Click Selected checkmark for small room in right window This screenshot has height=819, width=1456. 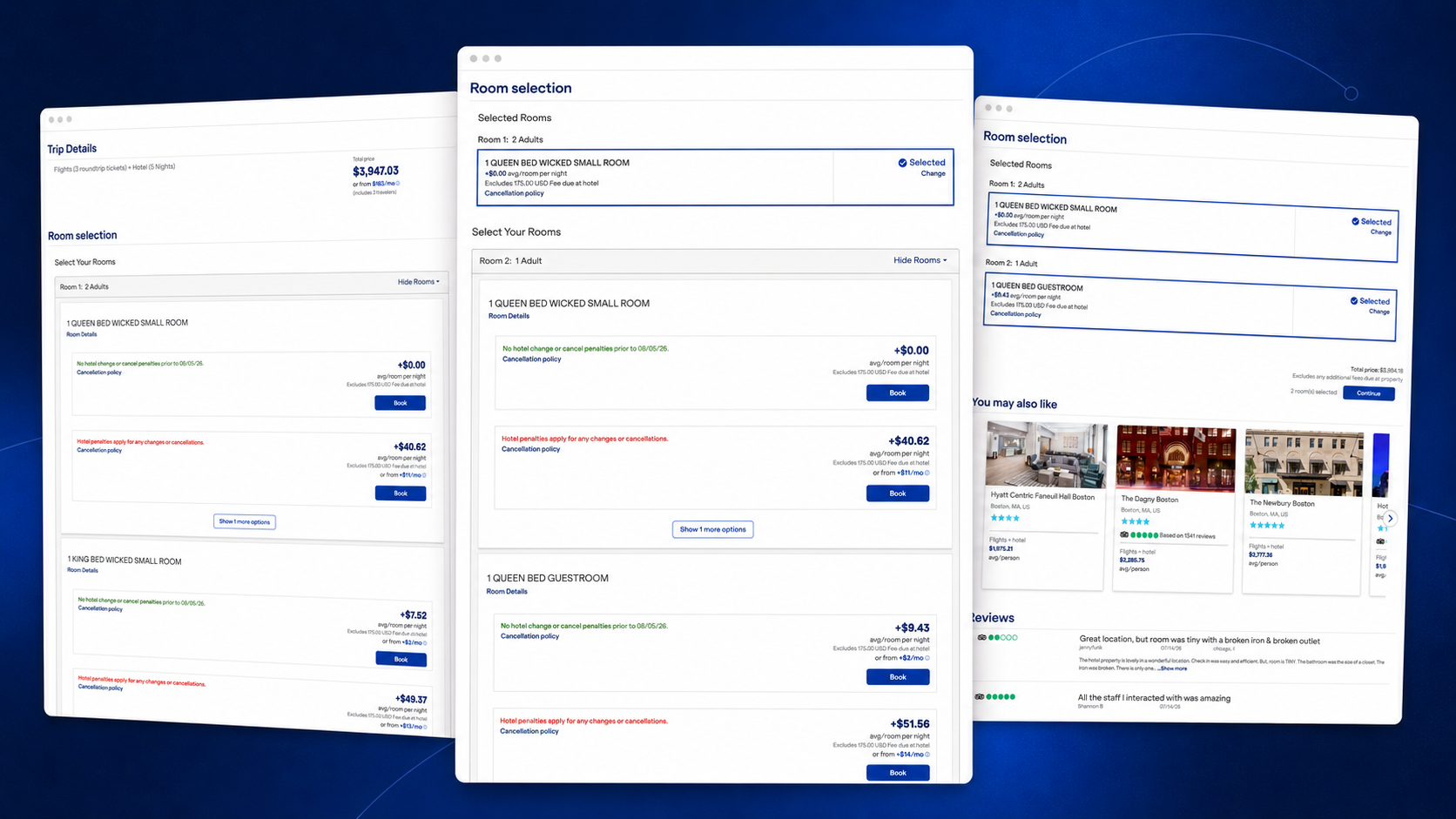point(1355,221)
